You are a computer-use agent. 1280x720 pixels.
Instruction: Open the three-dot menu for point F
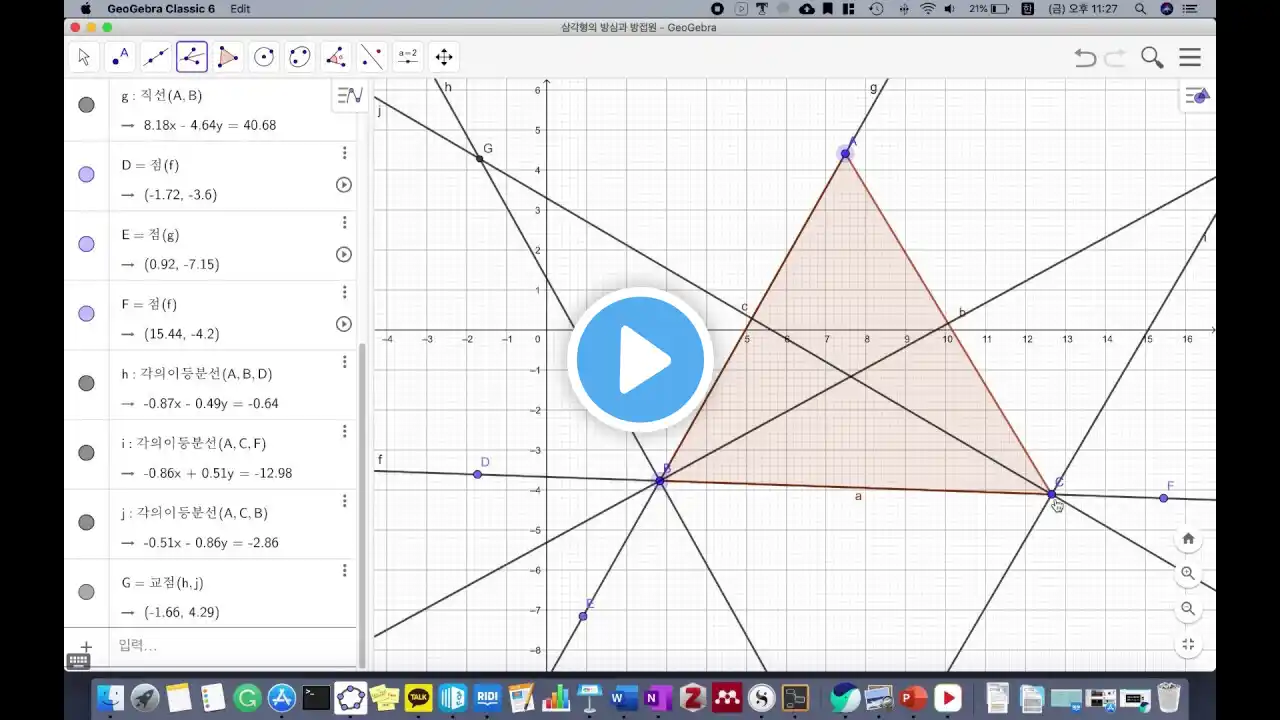point(344,292)
